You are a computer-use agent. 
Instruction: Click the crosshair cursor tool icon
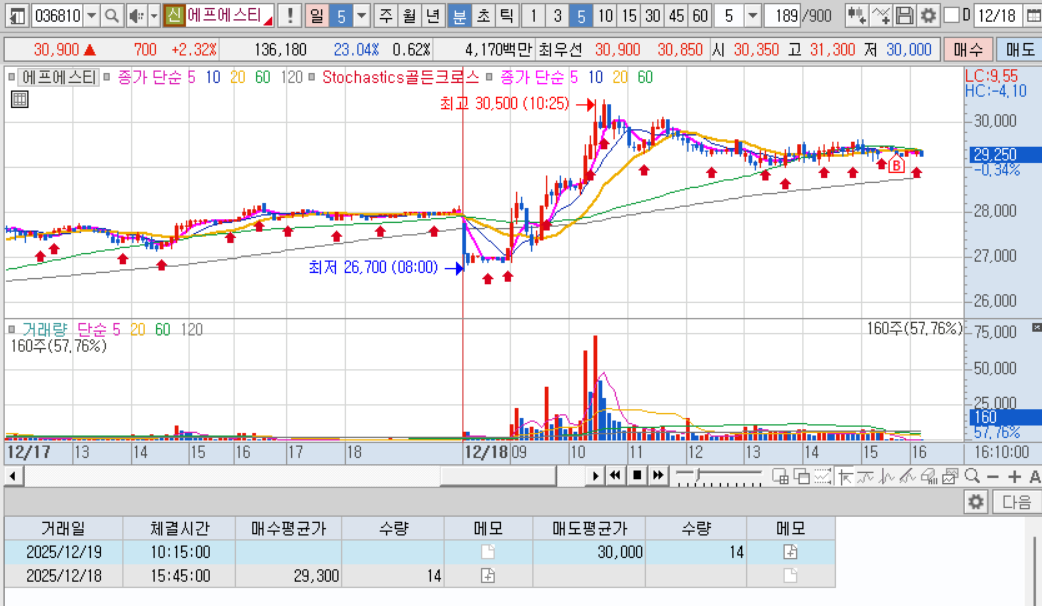845,476
